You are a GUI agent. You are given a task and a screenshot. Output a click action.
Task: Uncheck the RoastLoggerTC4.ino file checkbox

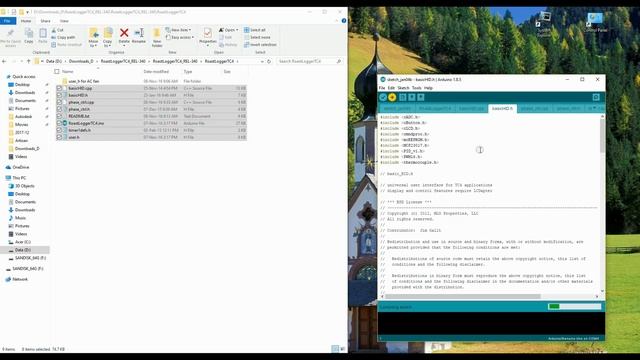click(59, 123)
